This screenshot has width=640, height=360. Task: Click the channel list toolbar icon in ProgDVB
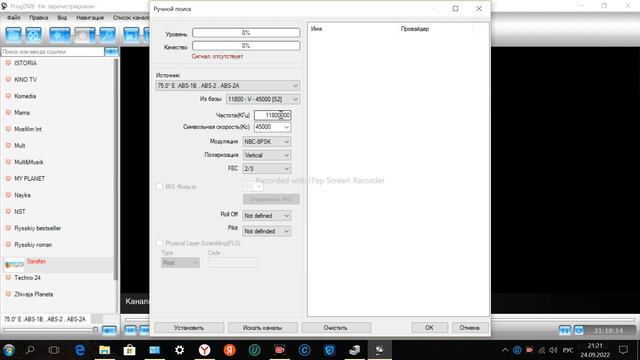click(x=13, y=35)
